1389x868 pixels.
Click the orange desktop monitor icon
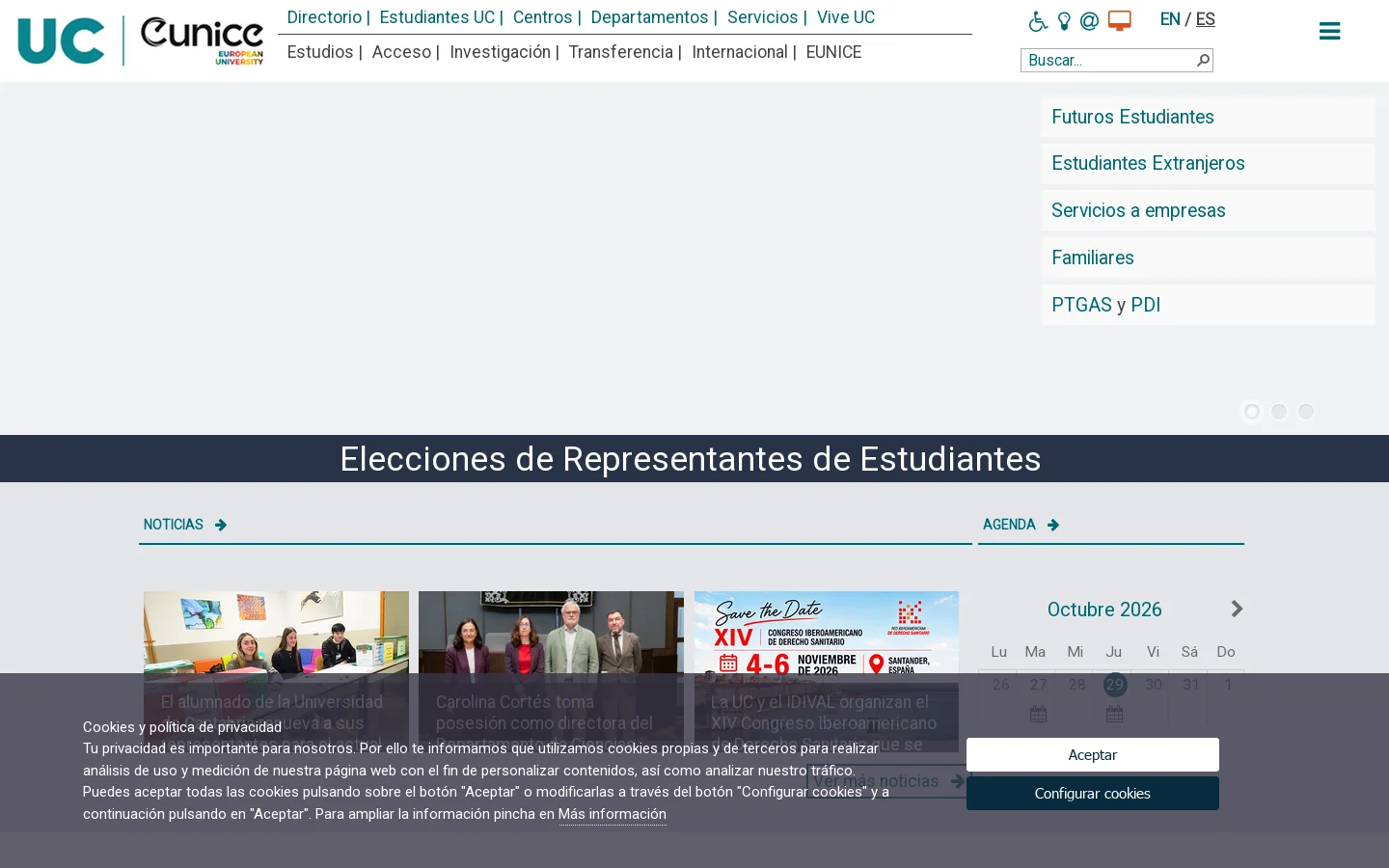(x=1119, y=20)
